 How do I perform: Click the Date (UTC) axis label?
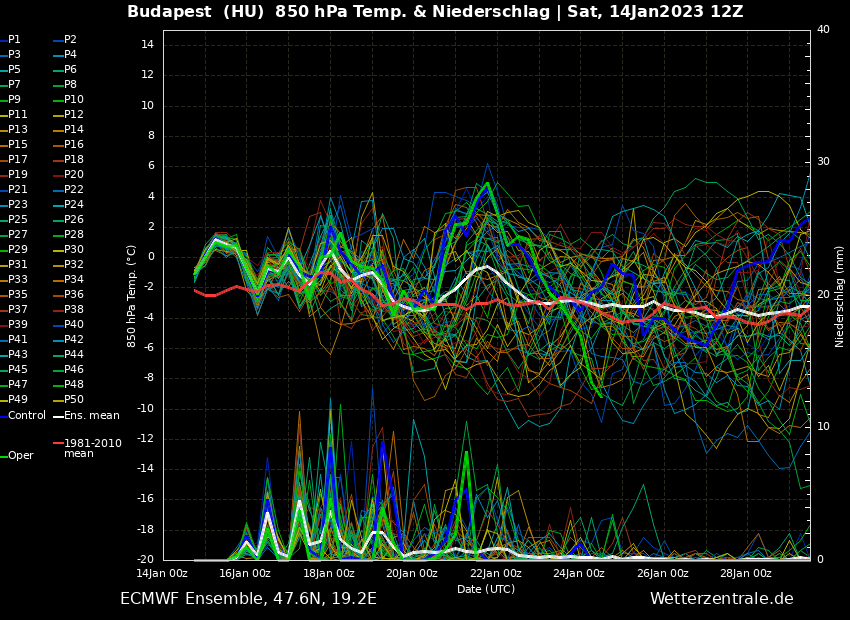[x=486, y=589]
